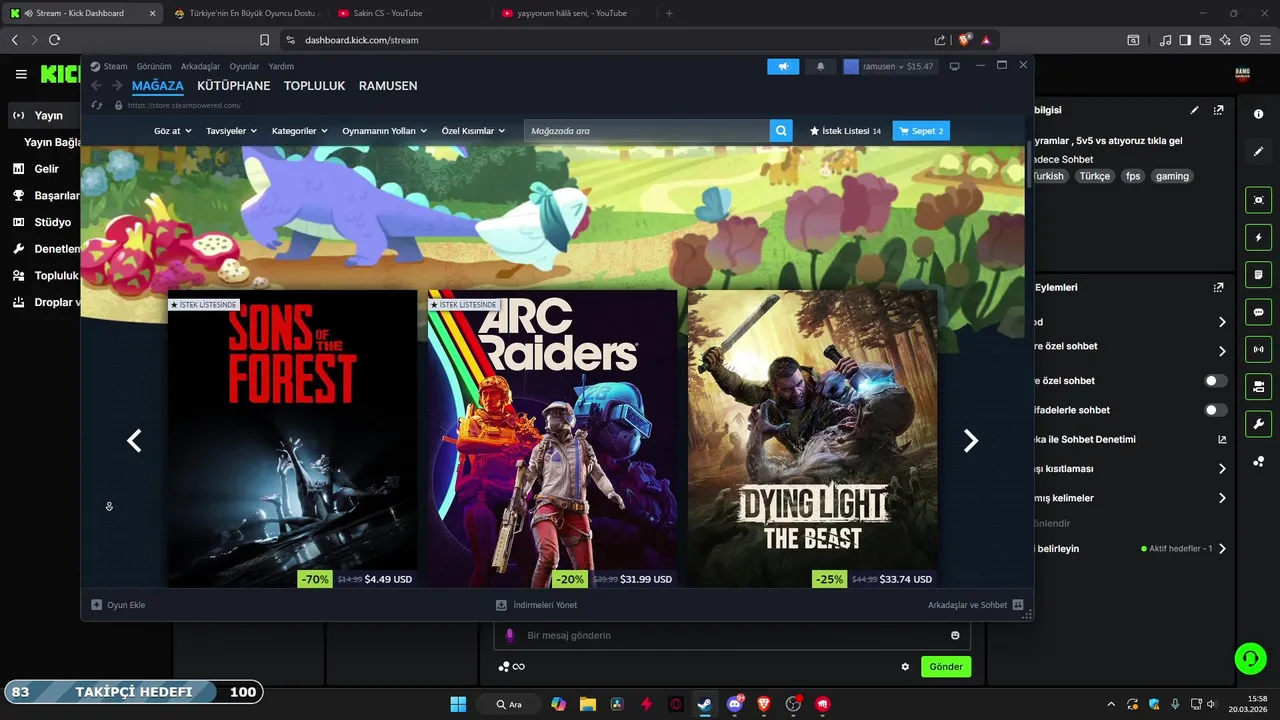
Task: Click the broadcast signal icon in Kick sidebar
Action: pyautogui.click(x=1258, y=349)
